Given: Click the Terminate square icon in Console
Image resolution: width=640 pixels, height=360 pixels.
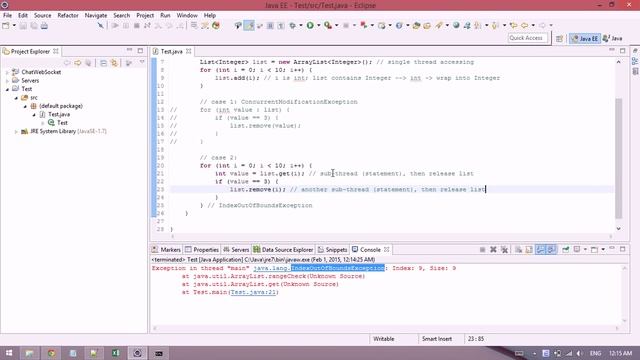Looking at the screenshot, I should coord(482,249).
